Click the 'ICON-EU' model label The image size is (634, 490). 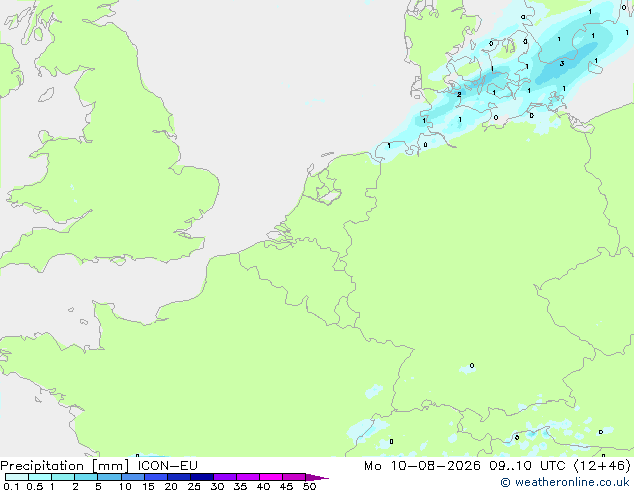[167, 465]
